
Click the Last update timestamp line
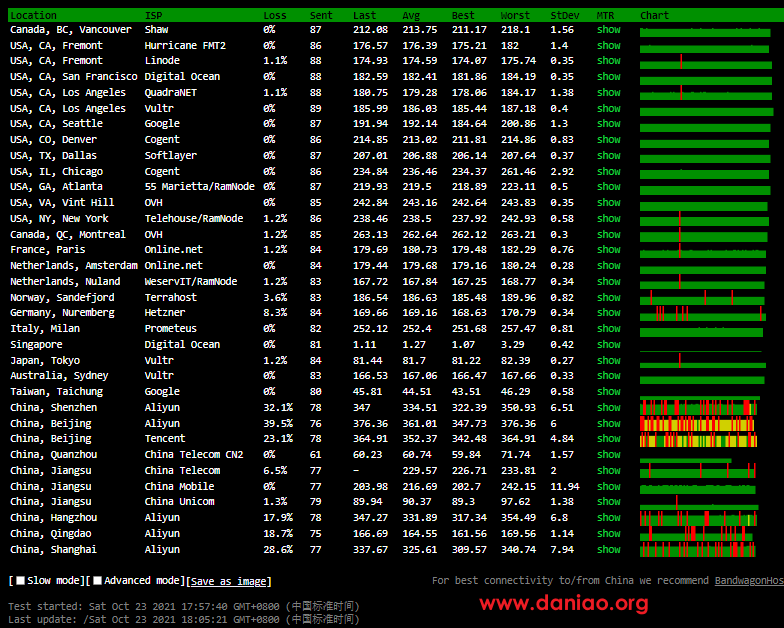[x=184, y=620]
